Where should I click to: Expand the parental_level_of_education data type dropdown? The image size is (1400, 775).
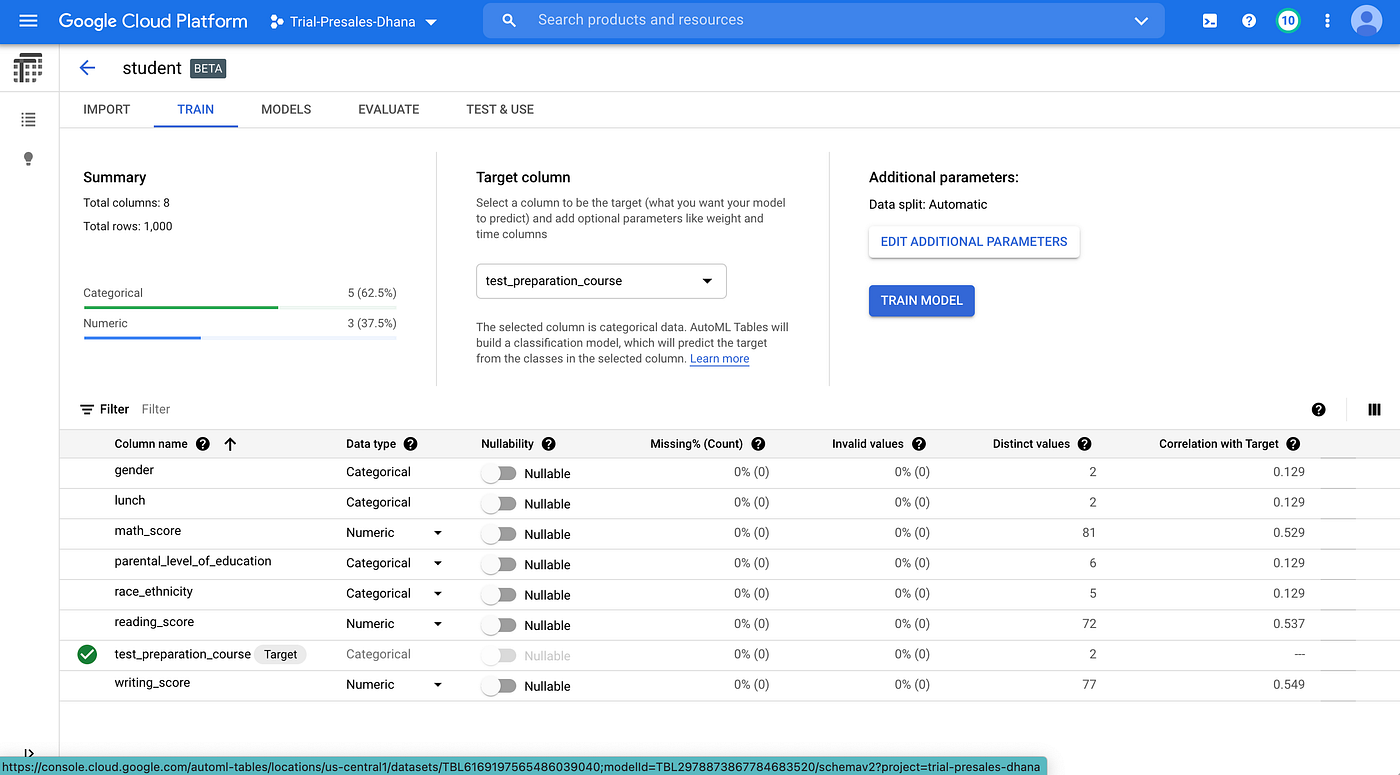click(x=437, y=563)
